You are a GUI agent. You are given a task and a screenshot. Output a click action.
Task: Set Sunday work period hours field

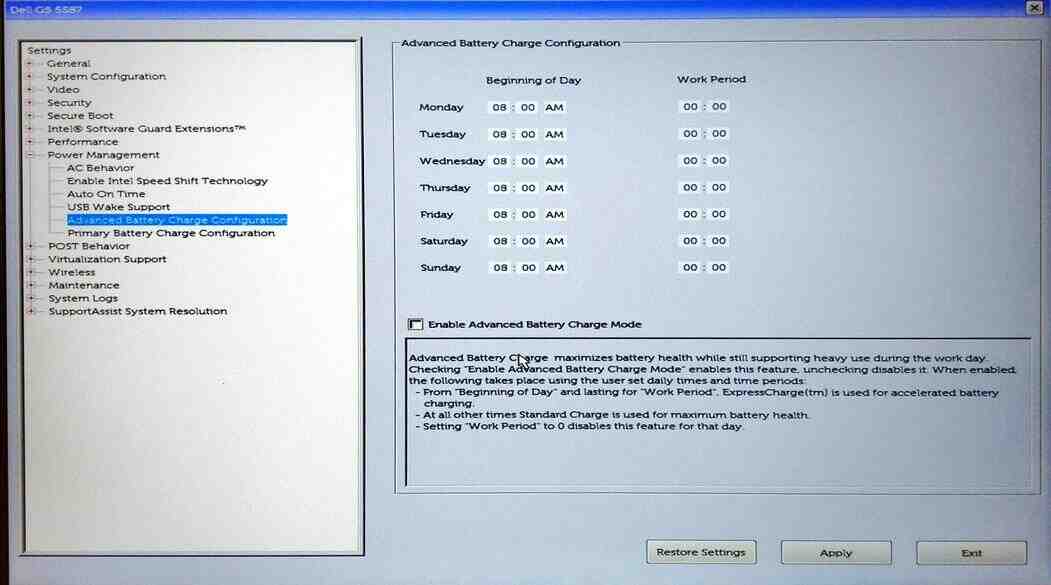(x=690, y=267)
